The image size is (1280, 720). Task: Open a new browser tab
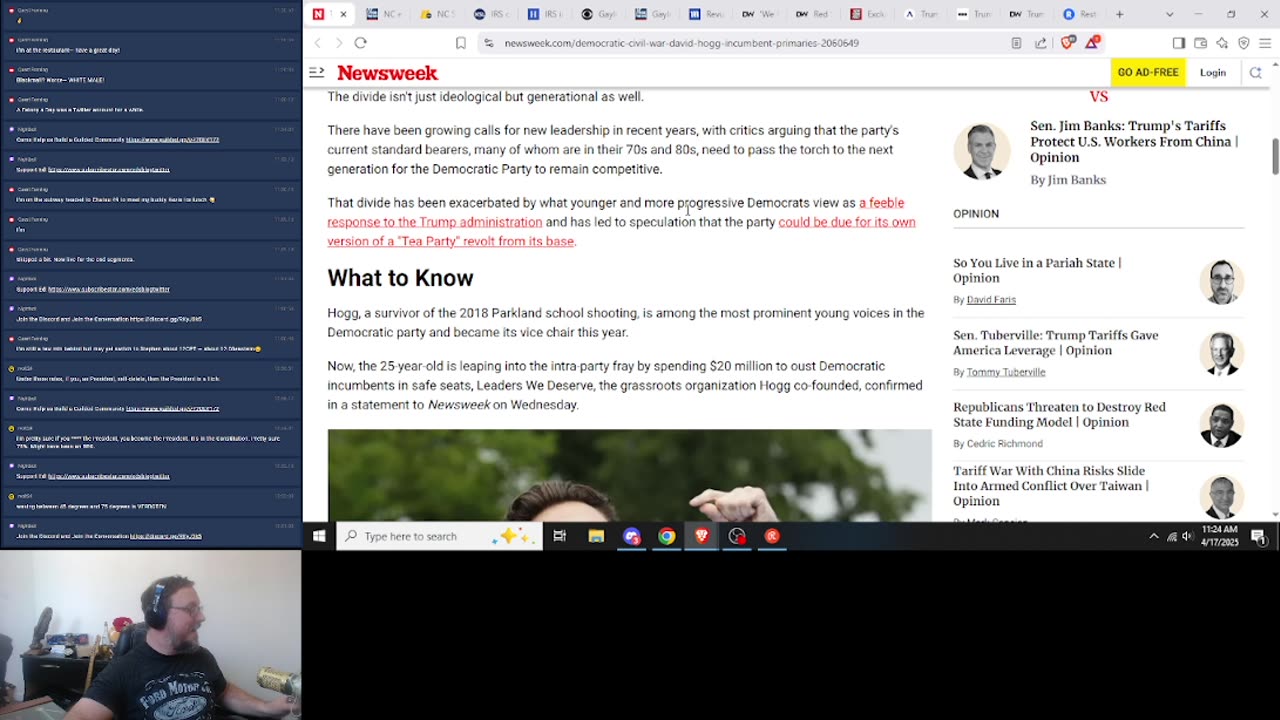tap(1119, 14)
